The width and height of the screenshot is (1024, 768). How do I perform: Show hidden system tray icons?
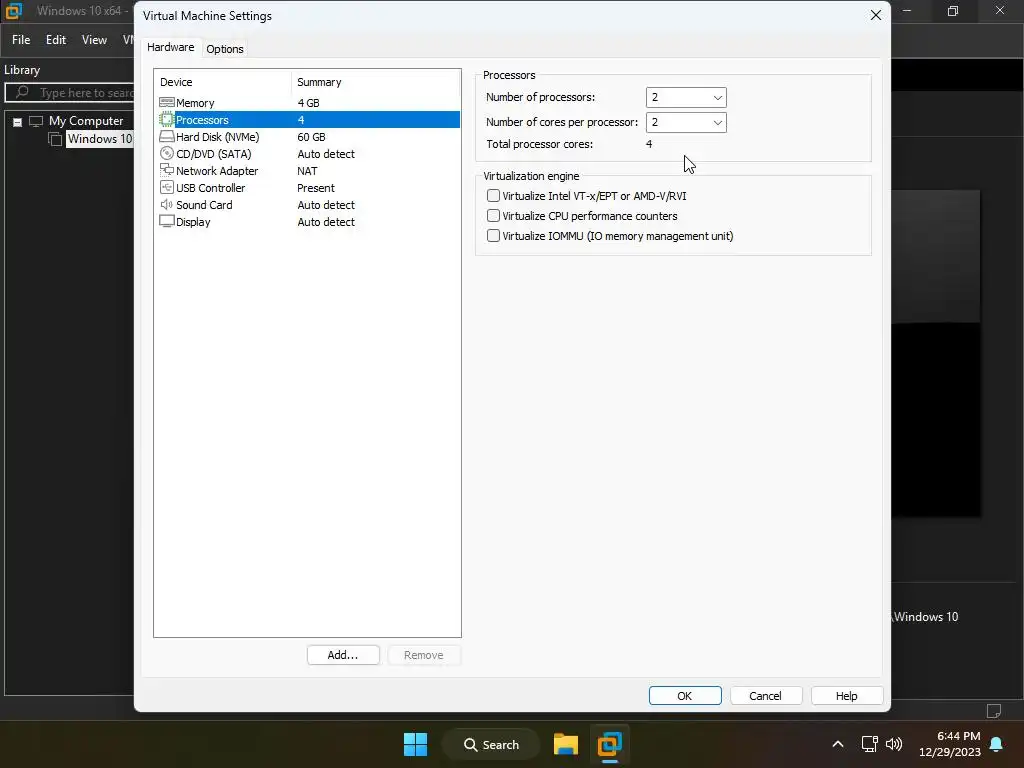coord(838,744)
